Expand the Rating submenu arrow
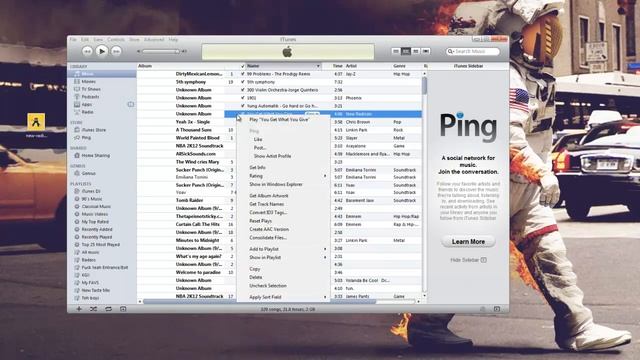The height and width of the screenshot is (360, 640). [x=325, y=176]
